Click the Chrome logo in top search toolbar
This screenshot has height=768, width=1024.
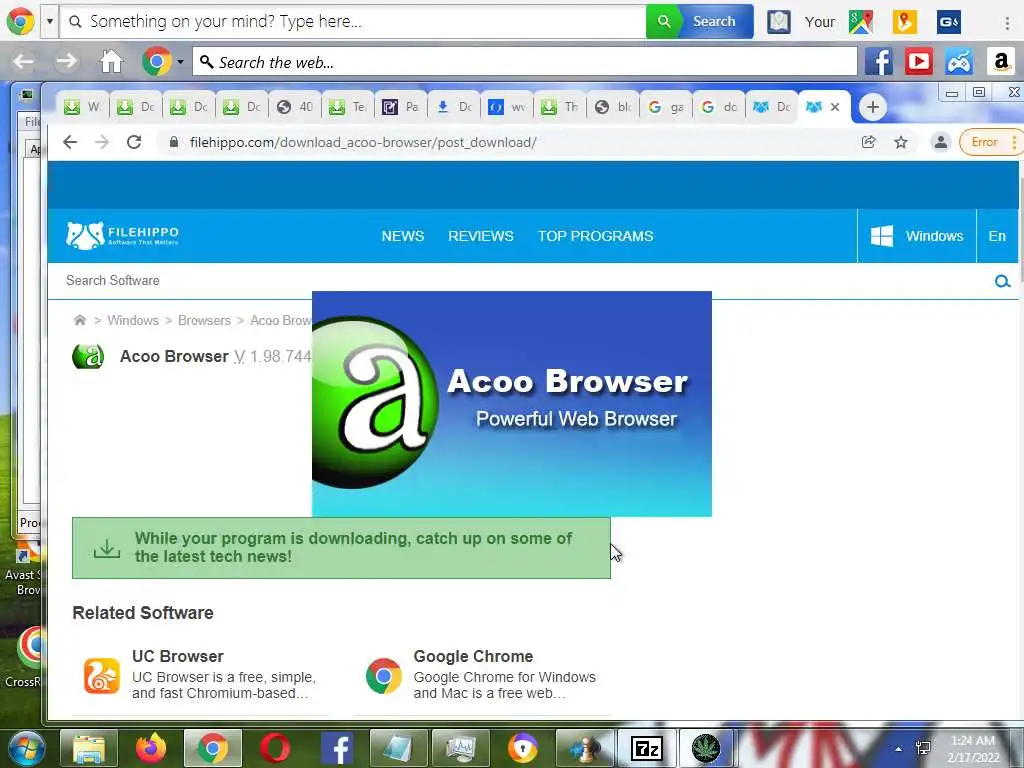point(20,21)
